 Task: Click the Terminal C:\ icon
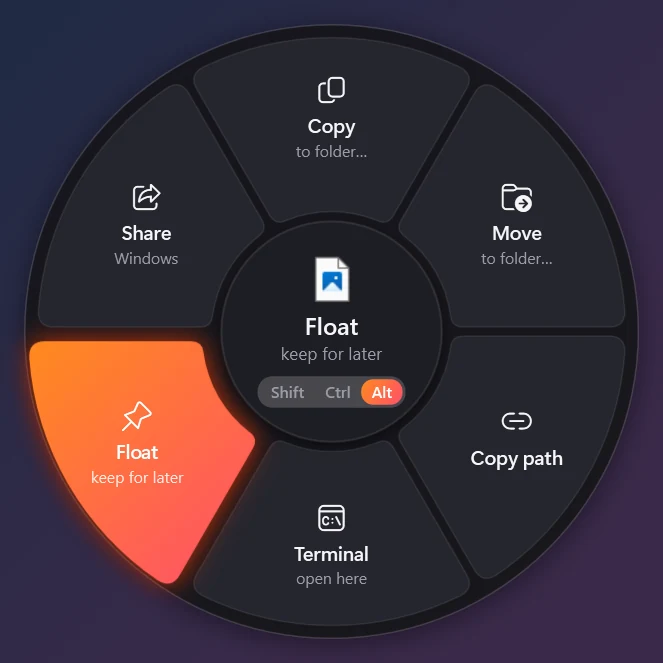pyautogui.click(x=331, y=518)
